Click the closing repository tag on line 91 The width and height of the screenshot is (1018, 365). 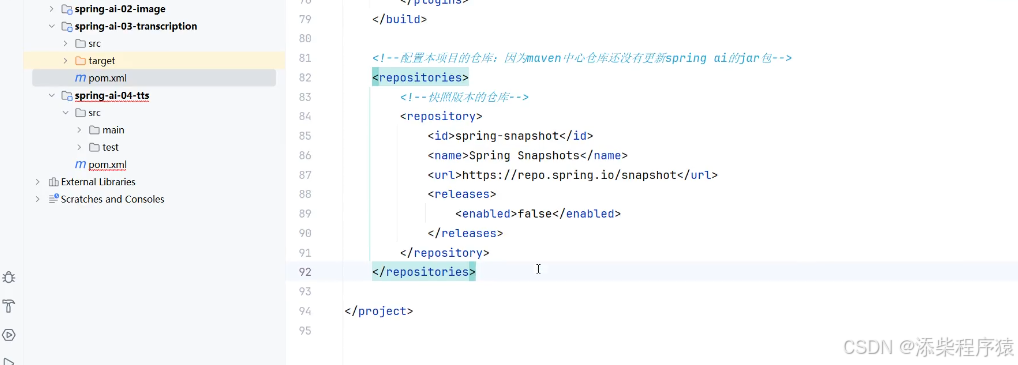pos(444,253)
